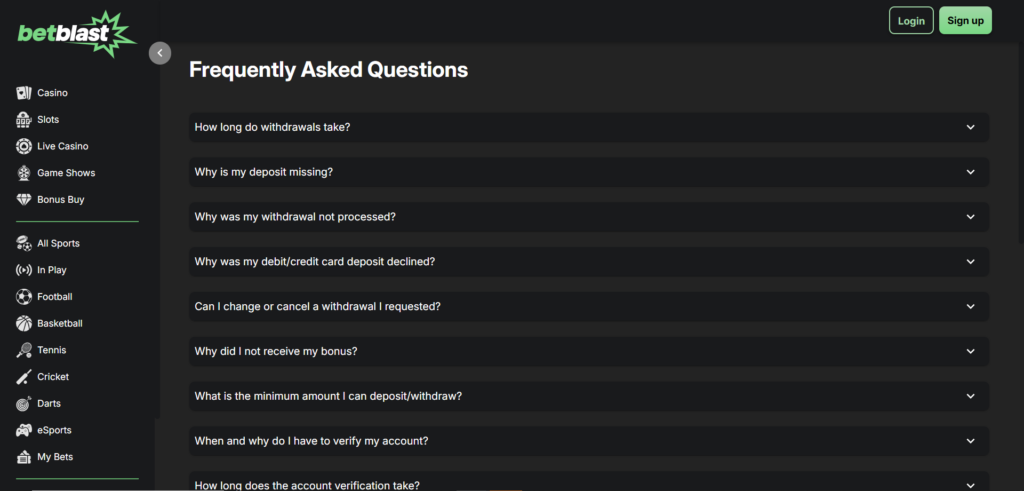Click the Darts target icon

tap(24, 404)
